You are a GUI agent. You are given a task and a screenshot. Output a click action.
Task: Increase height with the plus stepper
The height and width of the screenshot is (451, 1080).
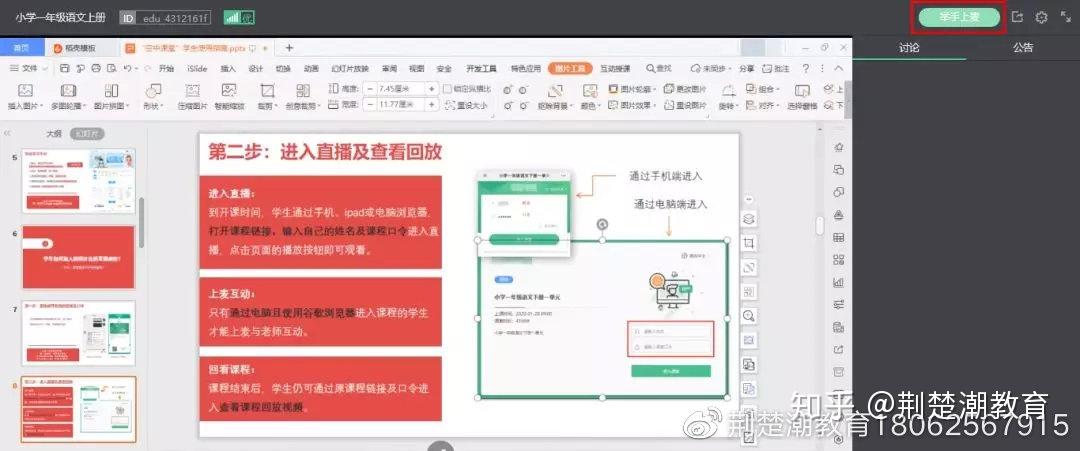[x=432, y=89]
